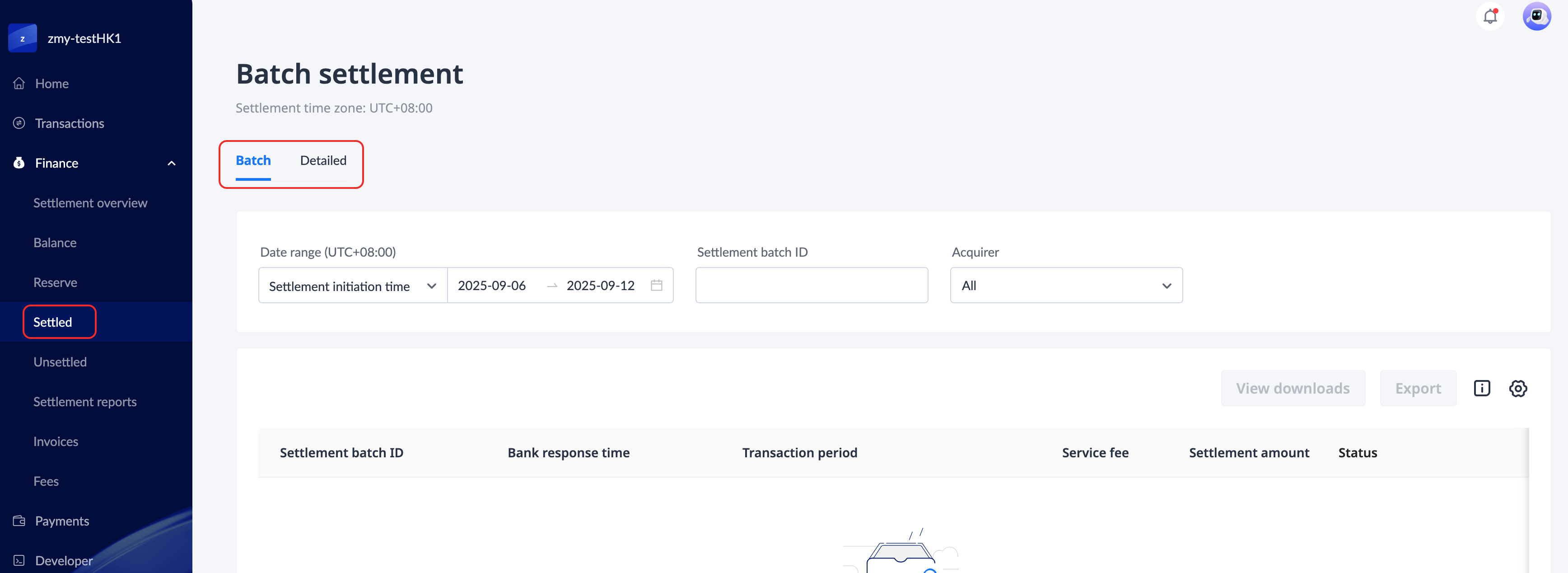Click the zmy-testHK1 merchant logo
This screenshot has width=1568, height=573.
pos(23,38)
